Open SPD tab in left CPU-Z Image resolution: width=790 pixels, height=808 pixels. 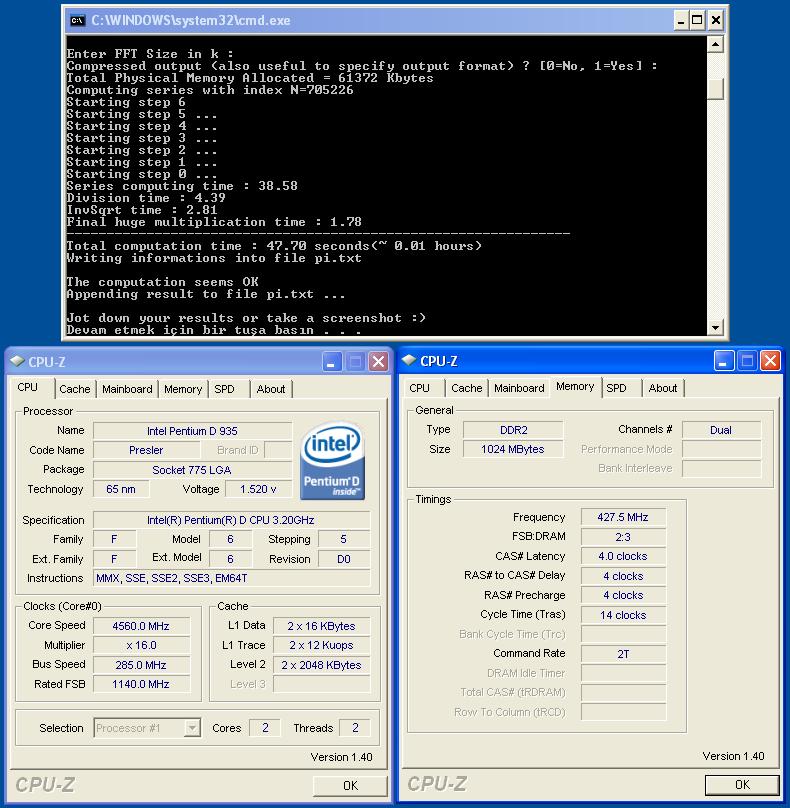point(225,389)
